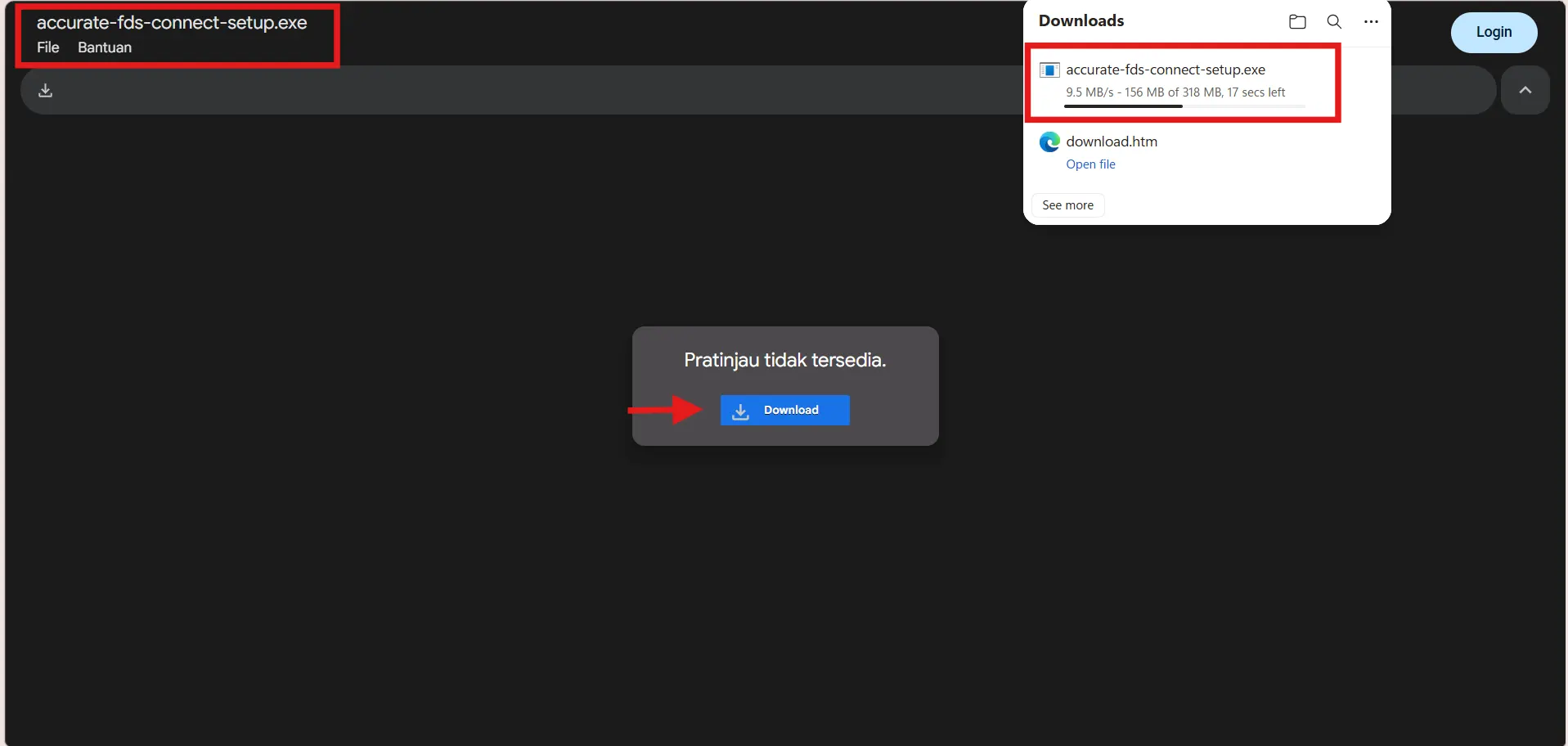Viewport: 1568px width, 746px height.
Task: Click the Downloads panel heading
Action: 1081,21
